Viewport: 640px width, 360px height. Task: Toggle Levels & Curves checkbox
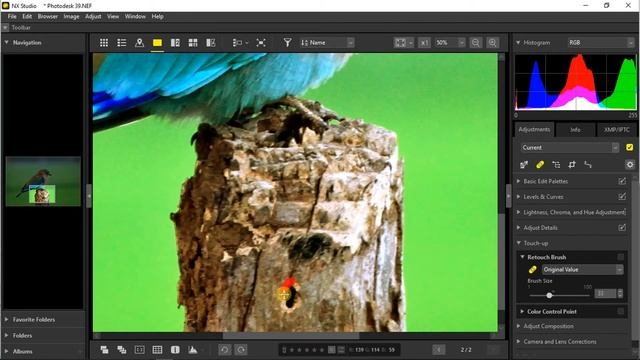(x=622, y=197)
